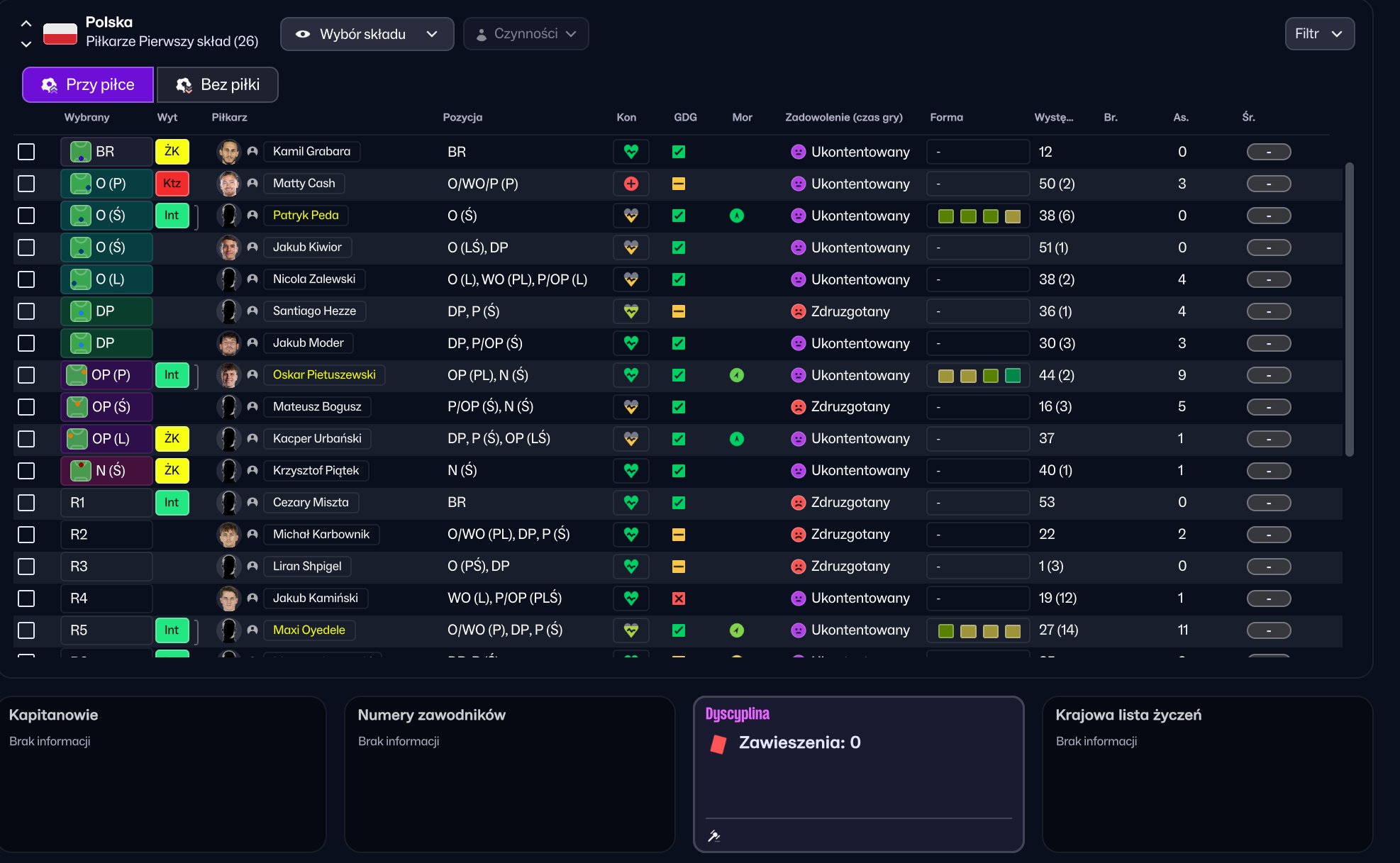Image resolution: width=1400 pixels, height=863 pixels.
Task: Switch to the Bez piłki tab
Action: [218, 85]
